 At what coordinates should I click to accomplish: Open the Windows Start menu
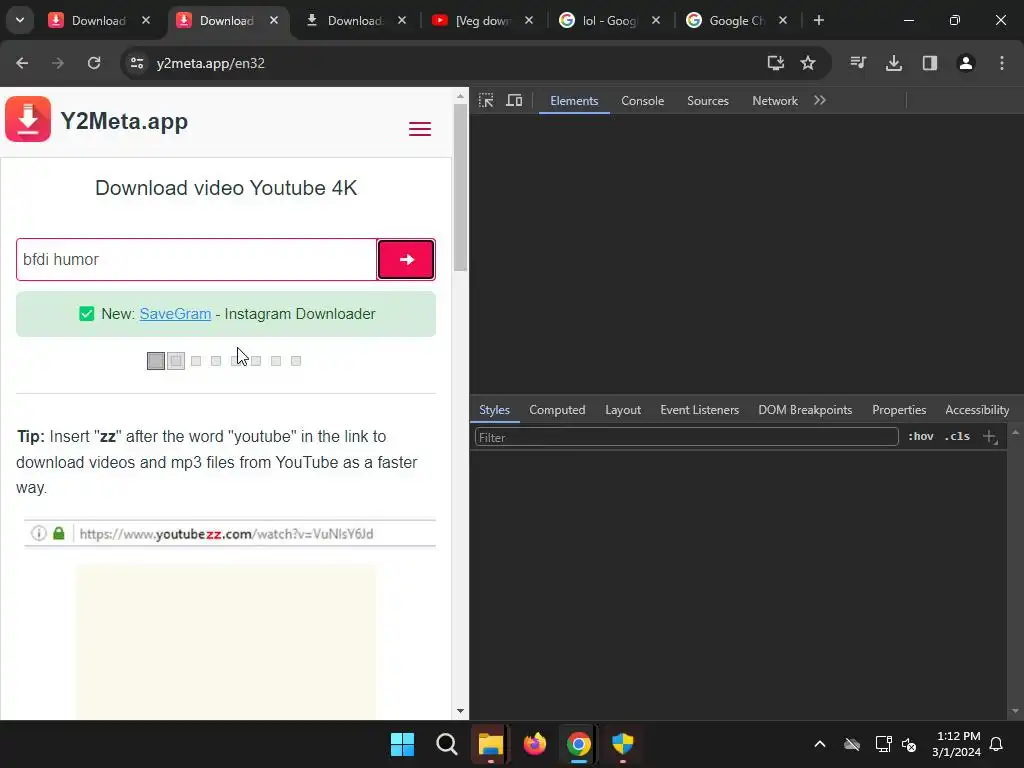(x=402, y=744)
